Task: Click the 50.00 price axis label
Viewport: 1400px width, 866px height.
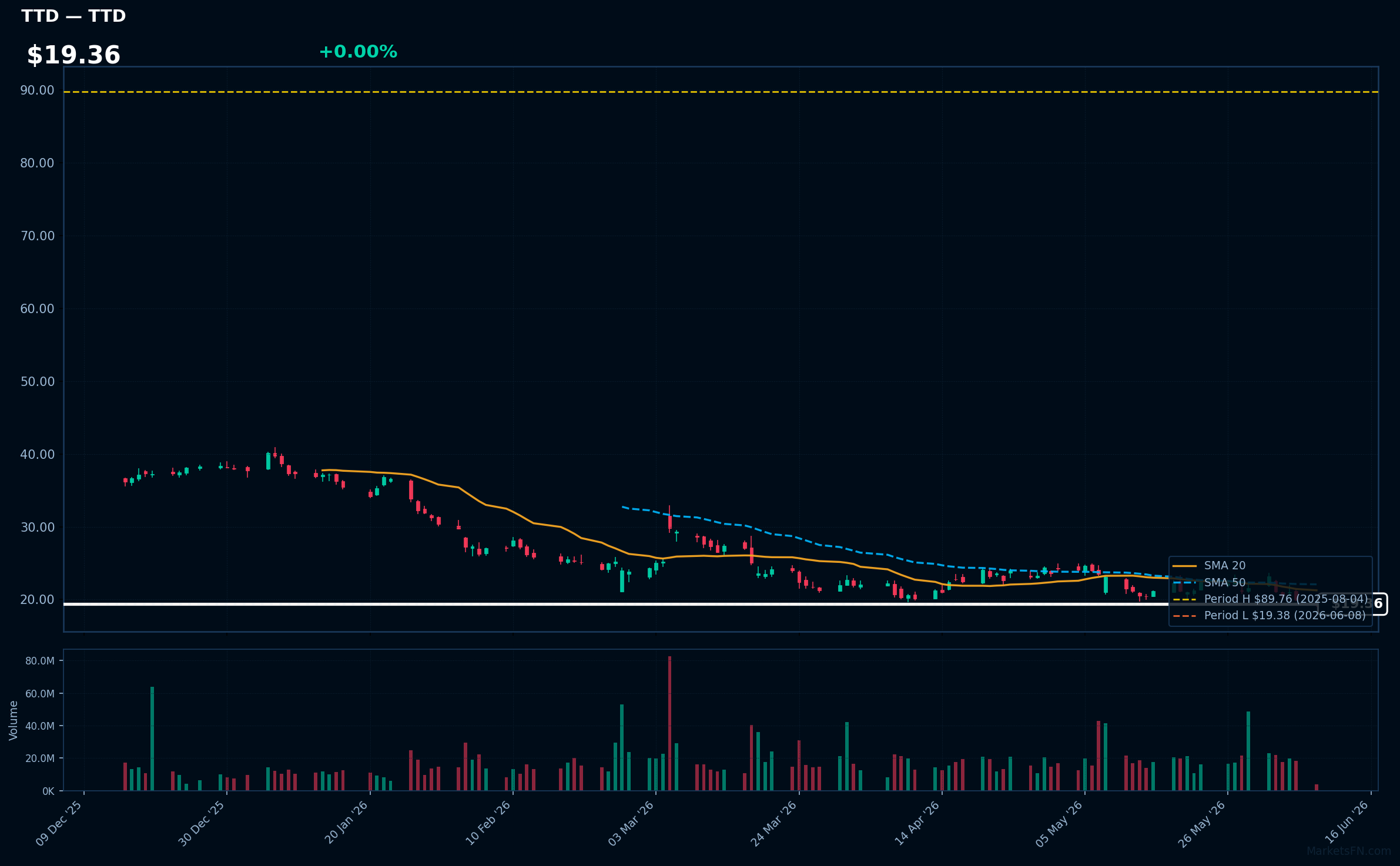Action: (37, 382)
